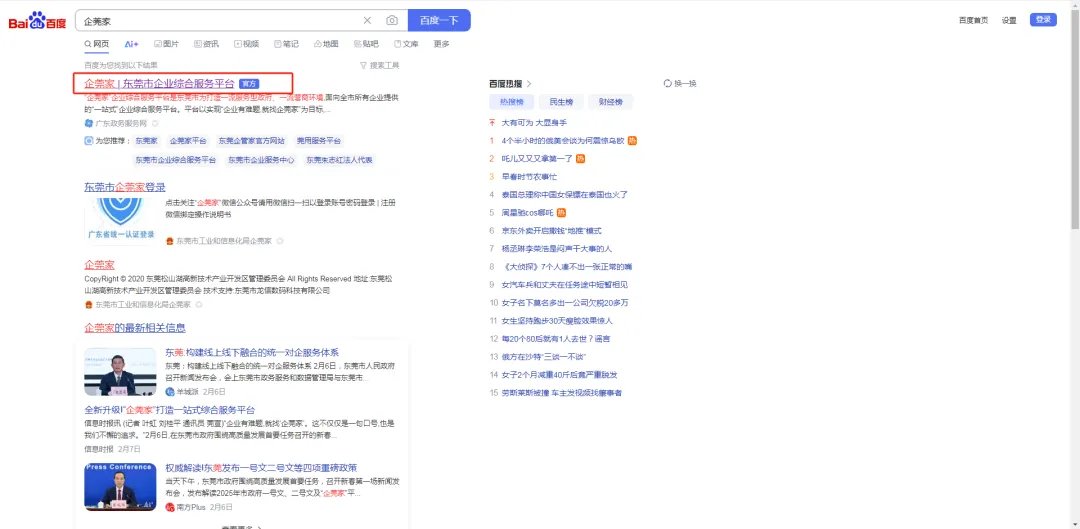Open news 全新升级!企莞家打造一站式综合服务平台
The height and width of the screenshot is (529, 1080).
click(x=169, y=409)
